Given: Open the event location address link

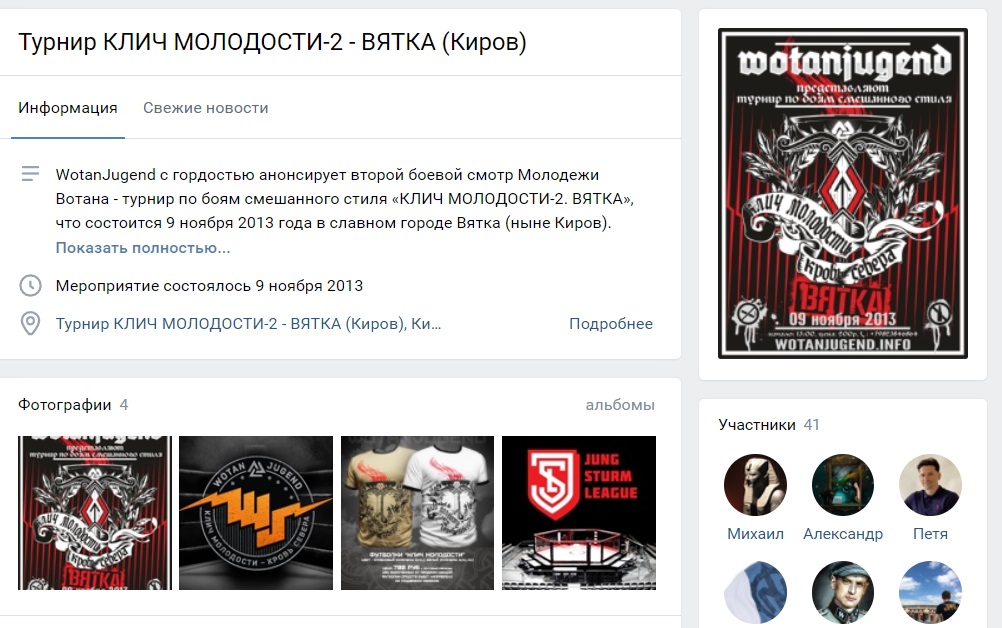Looking at the screenshot, I should (248, 324).
